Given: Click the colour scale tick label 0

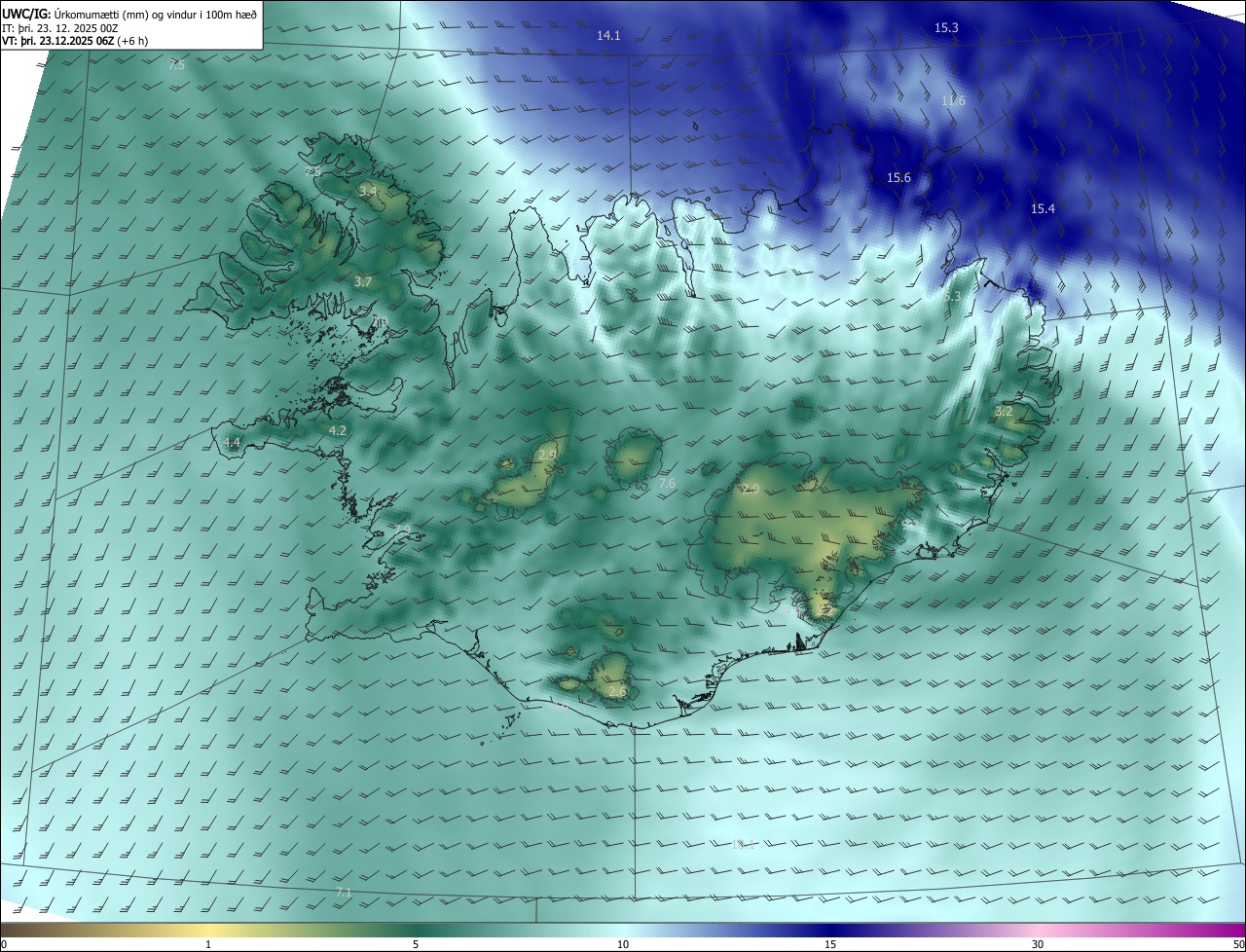Looking at the screenshot, I should point(3,944).
